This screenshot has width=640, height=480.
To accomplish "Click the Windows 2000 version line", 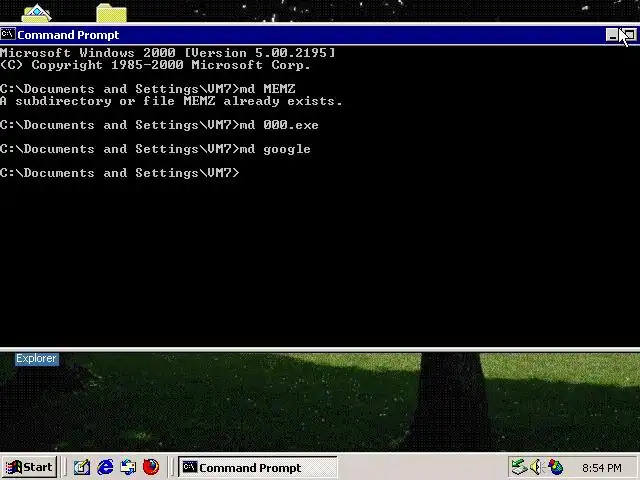I will tap(168, 53).
